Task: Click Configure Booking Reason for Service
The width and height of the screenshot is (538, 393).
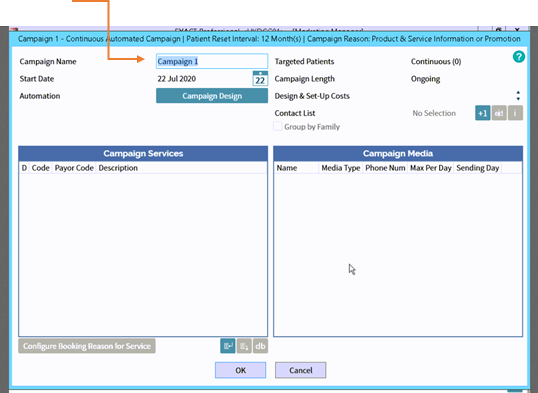Action: tap(87, 346)
